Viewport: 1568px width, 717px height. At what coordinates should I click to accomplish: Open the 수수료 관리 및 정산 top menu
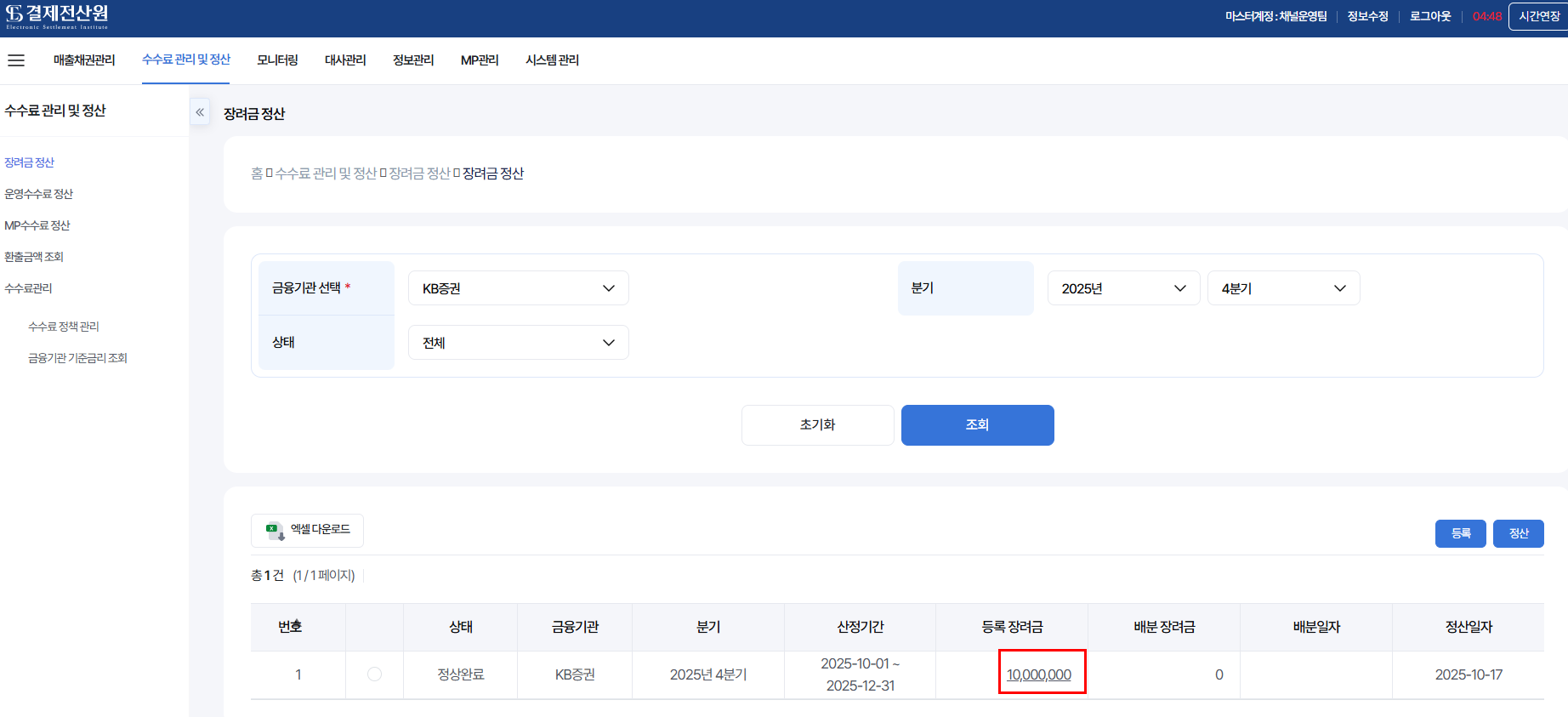(186, 60)
